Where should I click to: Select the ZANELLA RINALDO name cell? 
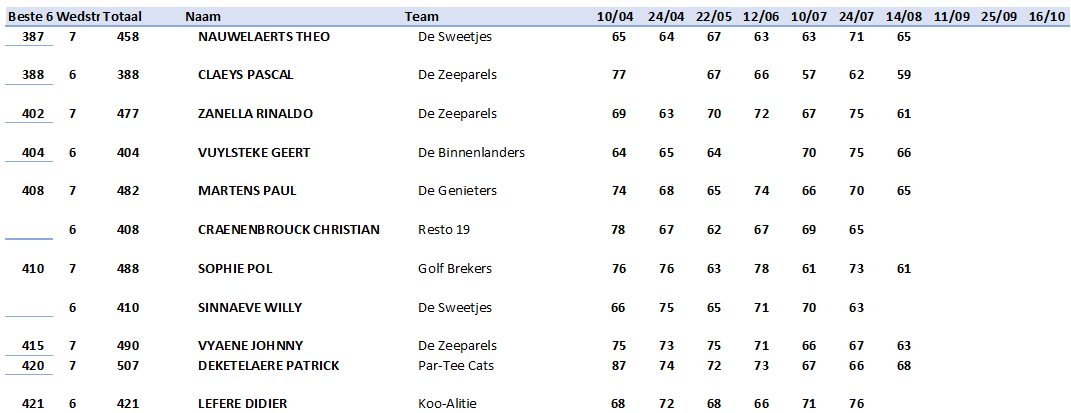tap(255, 114)
